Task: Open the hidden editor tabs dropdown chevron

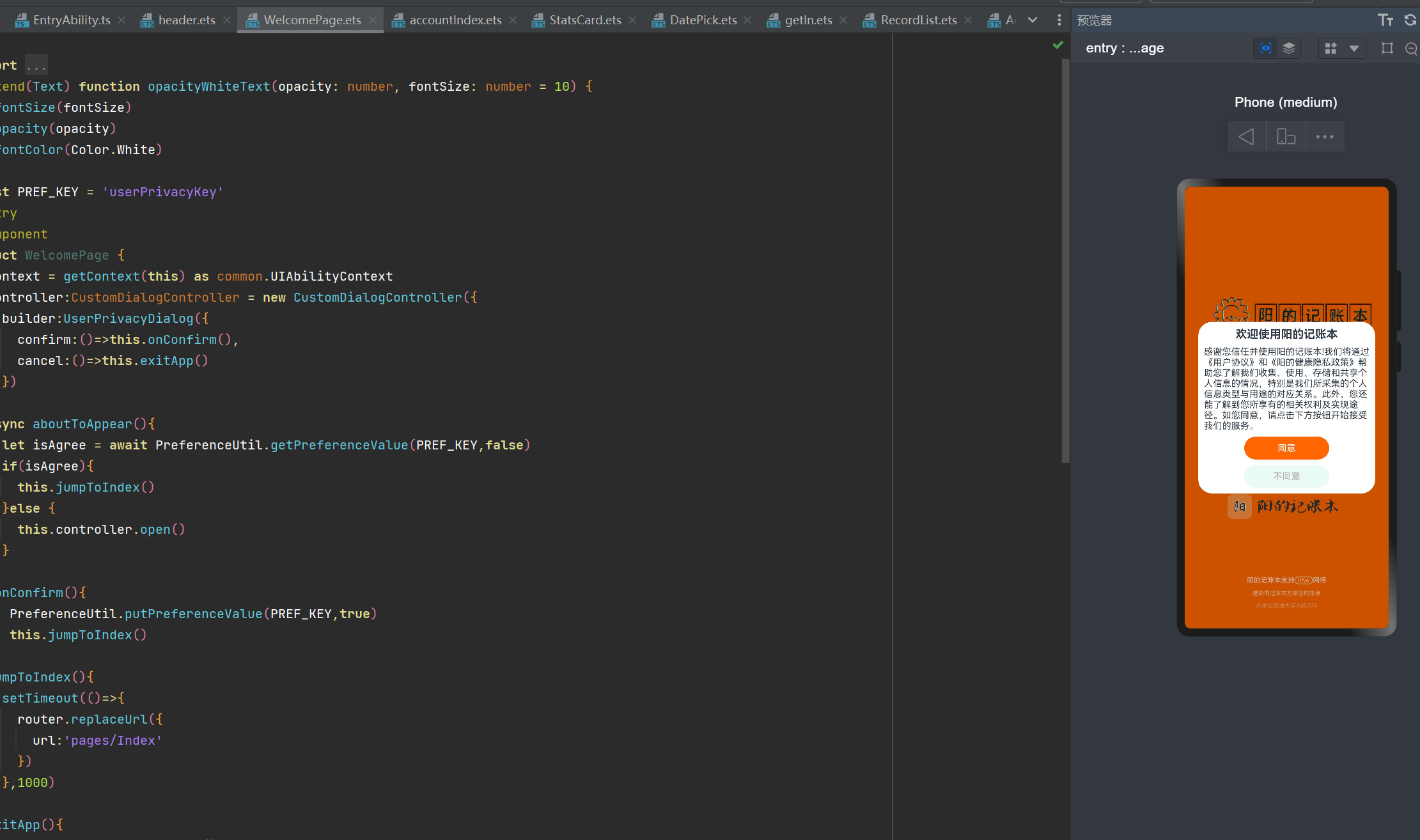Action: (1032, 20)
